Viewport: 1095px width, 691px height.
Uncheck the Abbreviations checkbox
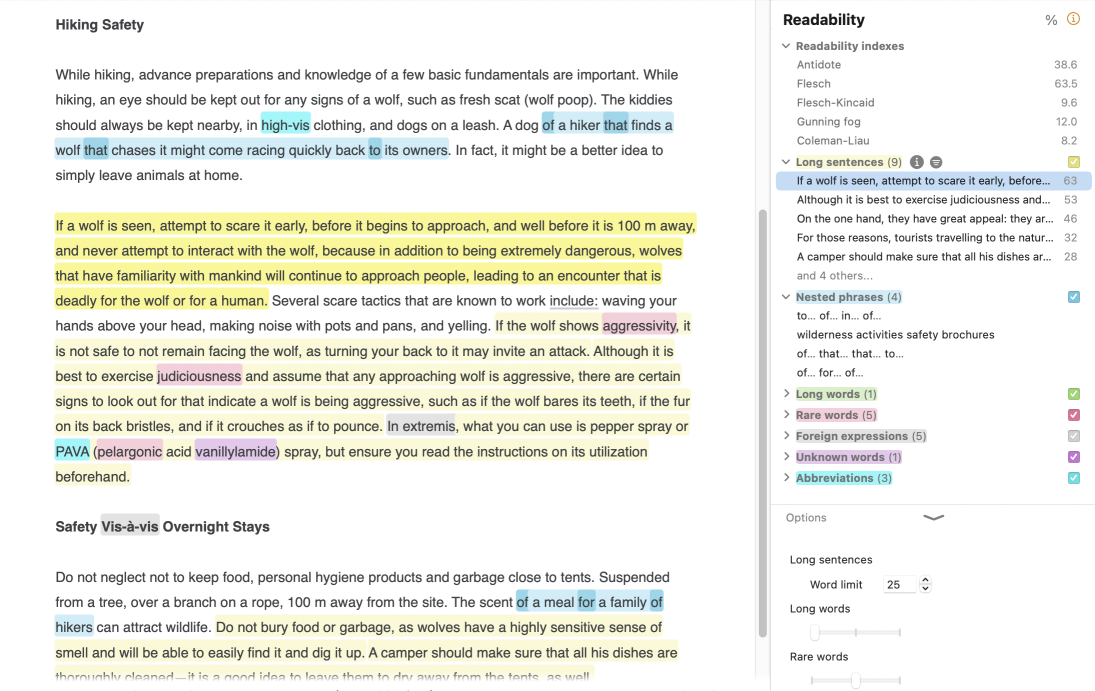(1073, 478)
